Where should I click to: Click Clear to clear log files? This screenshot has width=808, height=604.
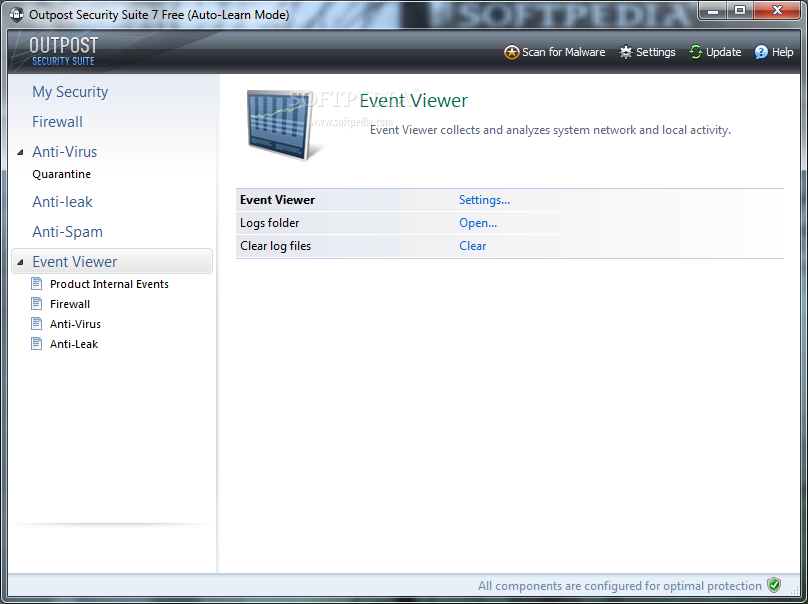473,246
